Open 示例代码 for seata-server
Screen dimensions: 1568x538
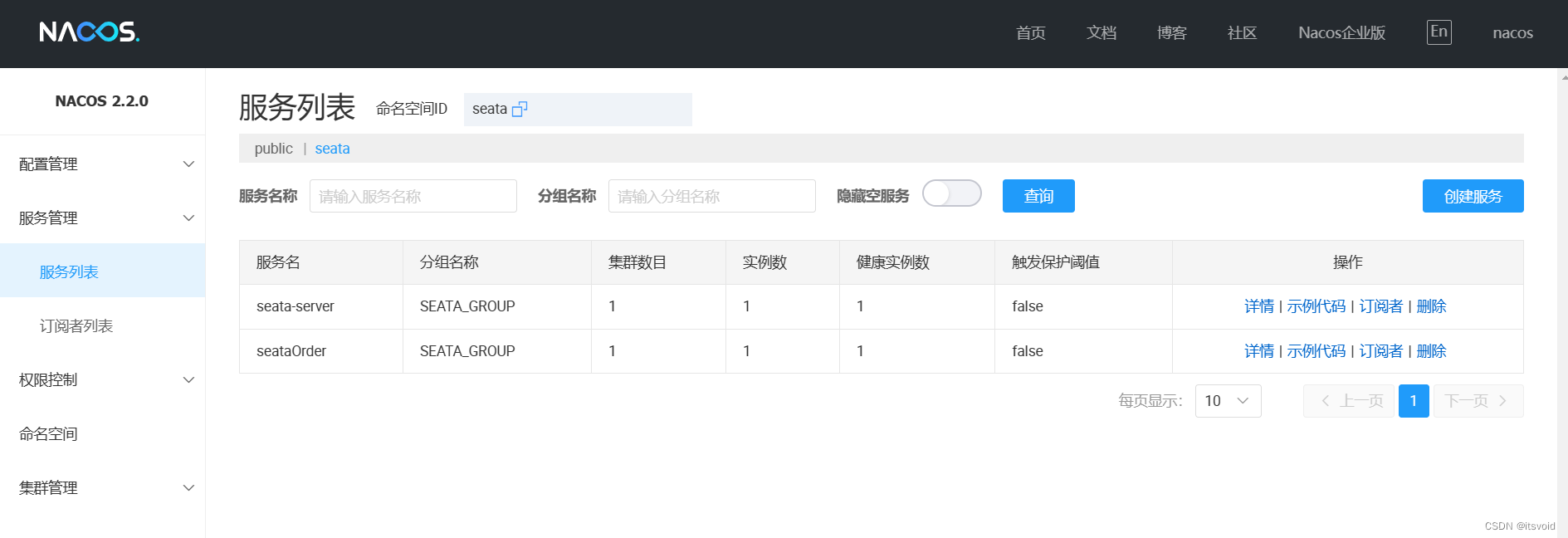[x=1316, y=306]
